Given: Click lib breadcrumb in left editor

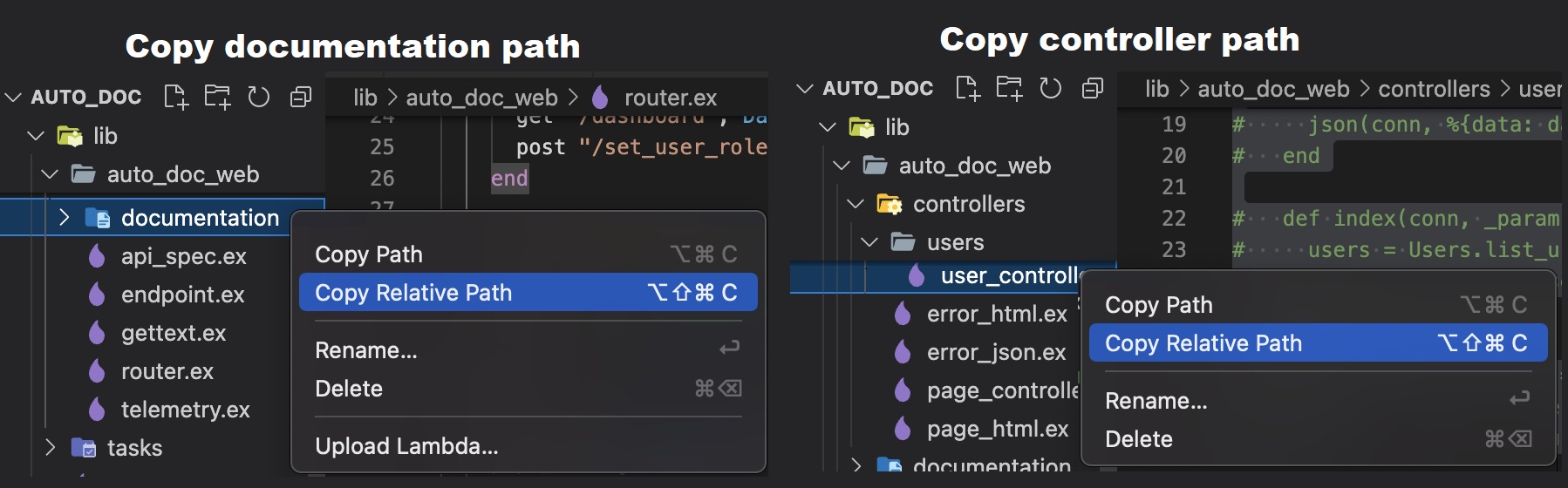Looking at the screenshot, I should click(x=365, y=98).
